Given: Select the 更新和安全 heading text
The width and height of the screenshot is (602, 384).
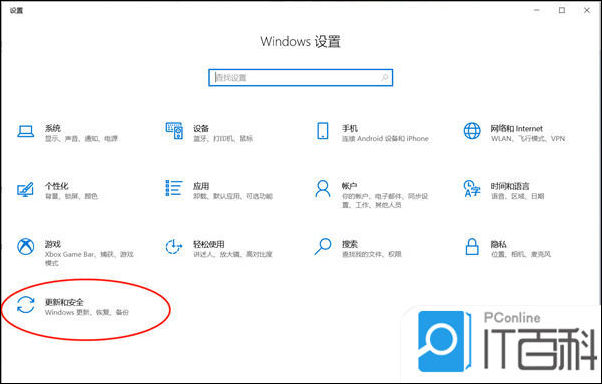Looking at the screenshot, I should pyautogui.click(x=64, y=302).
